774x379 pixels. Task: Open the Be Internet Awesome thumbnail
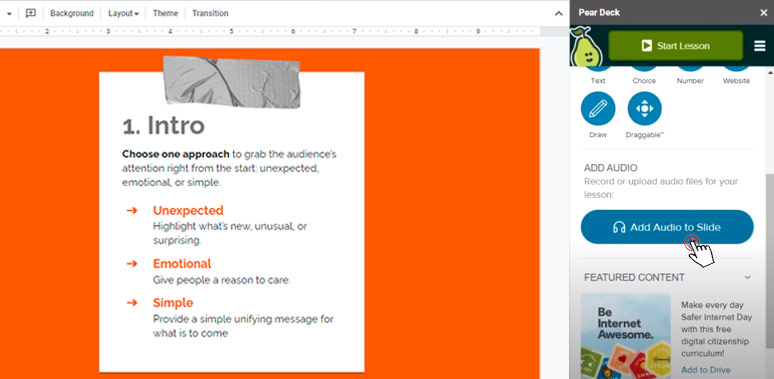(x=625, y=336)
